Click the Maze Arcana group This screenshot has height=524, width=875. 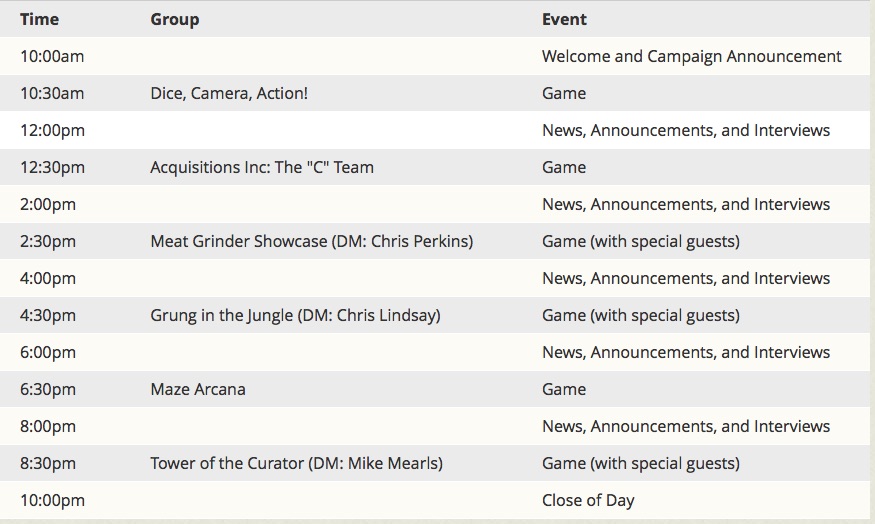198,390
